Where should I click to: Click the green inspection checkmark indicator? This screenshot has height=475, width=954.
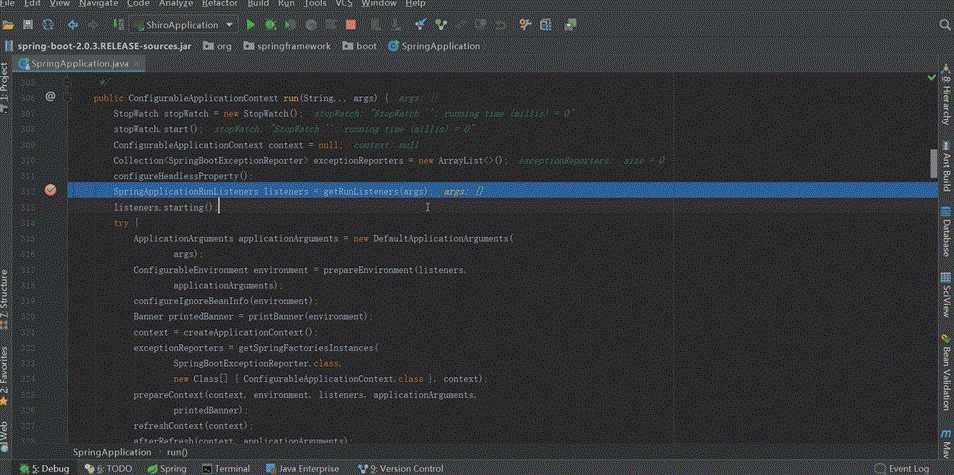pyautogui.click(x=932, y=78)
